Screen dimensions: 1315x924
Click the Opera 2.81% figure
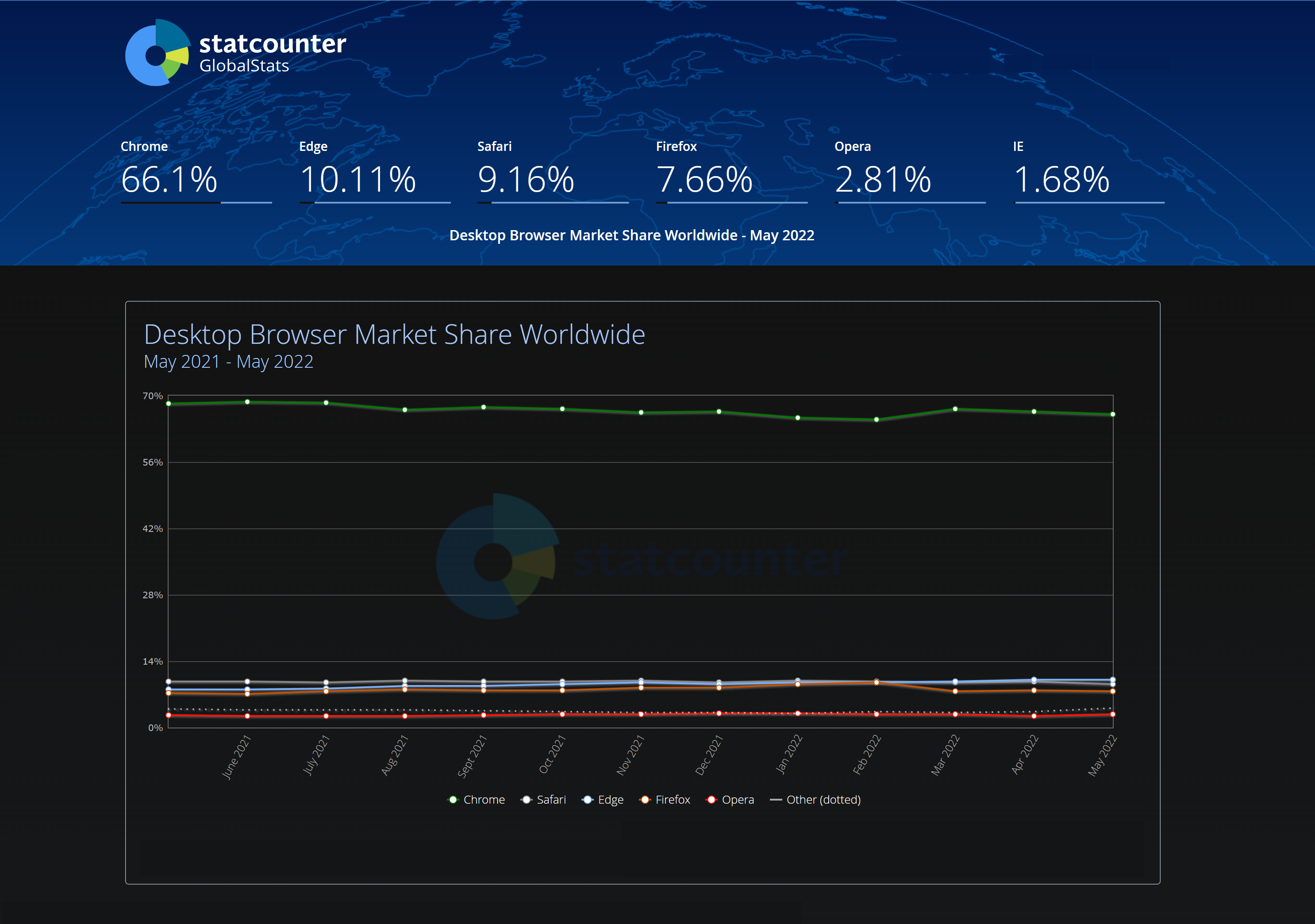(x=883, y=179)
